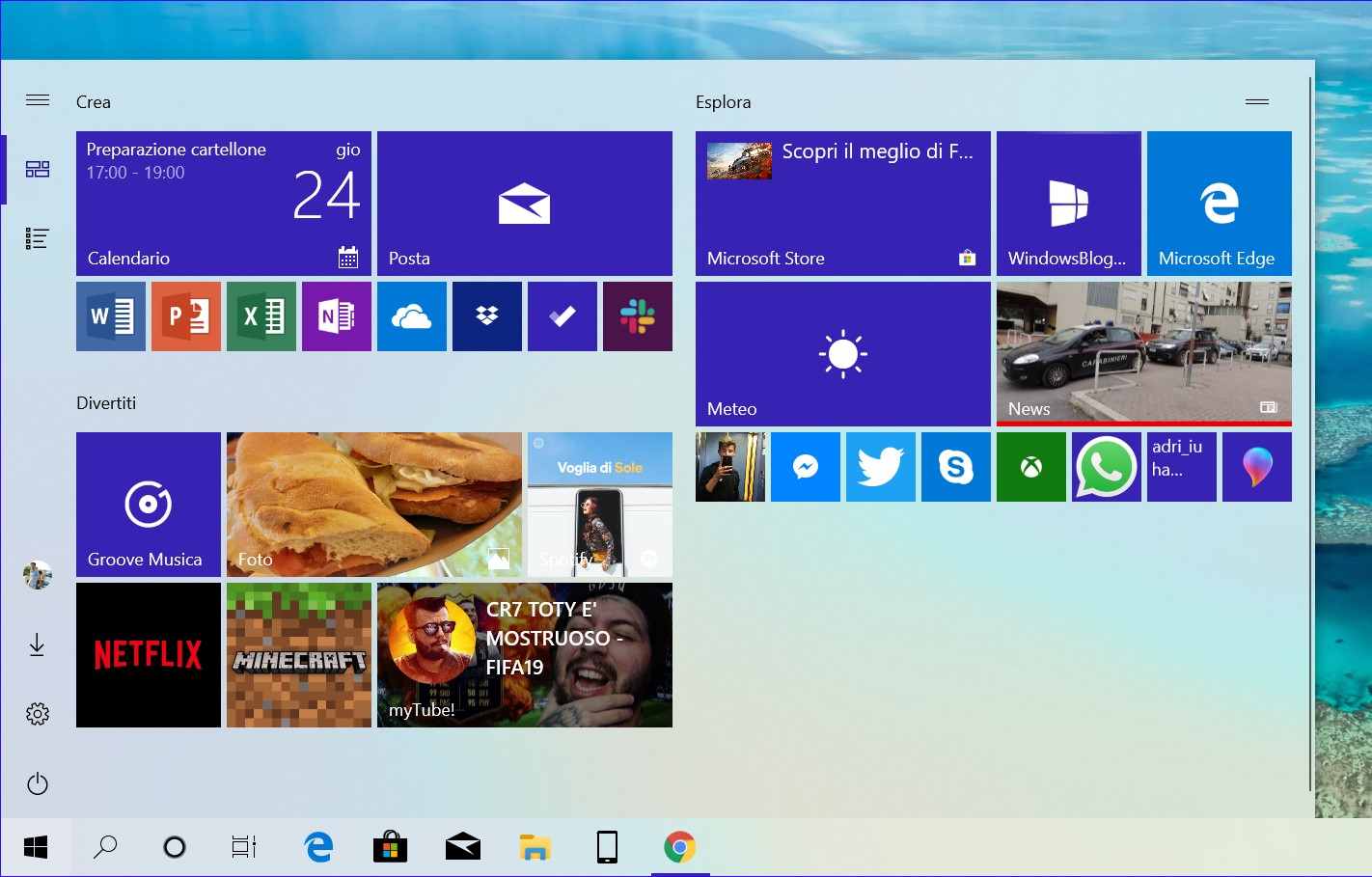Launch the Dropbox tile
The width and height of the screenshot is (1372, 877).
[487, 316]
